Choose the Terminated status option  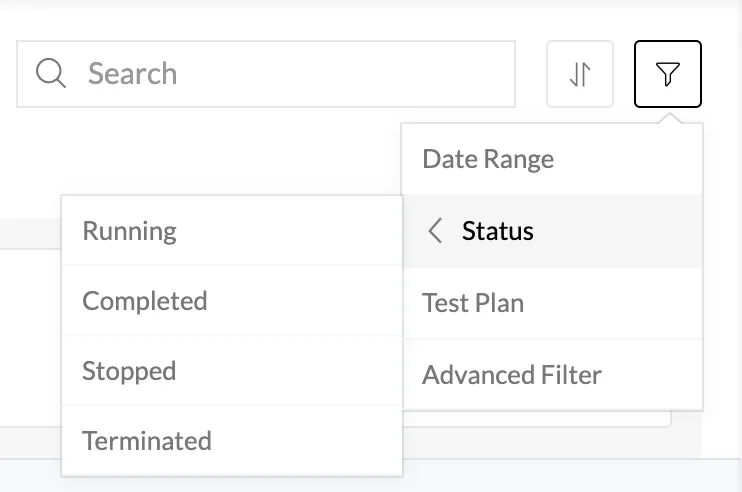coord(232,441)
